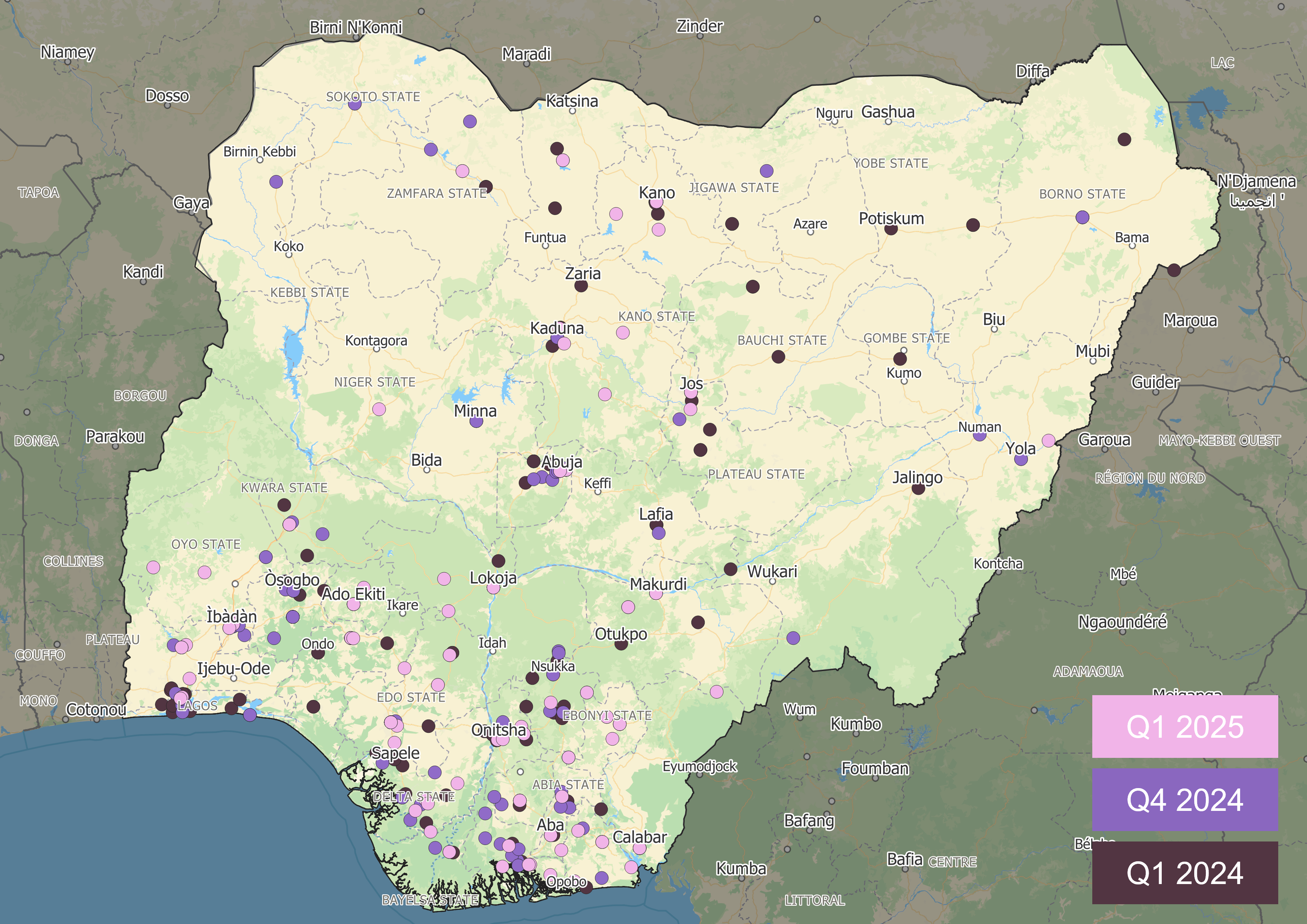Click the Q1 2025 legend box
Screen dimensions: 1307x924
point(1185,727)
